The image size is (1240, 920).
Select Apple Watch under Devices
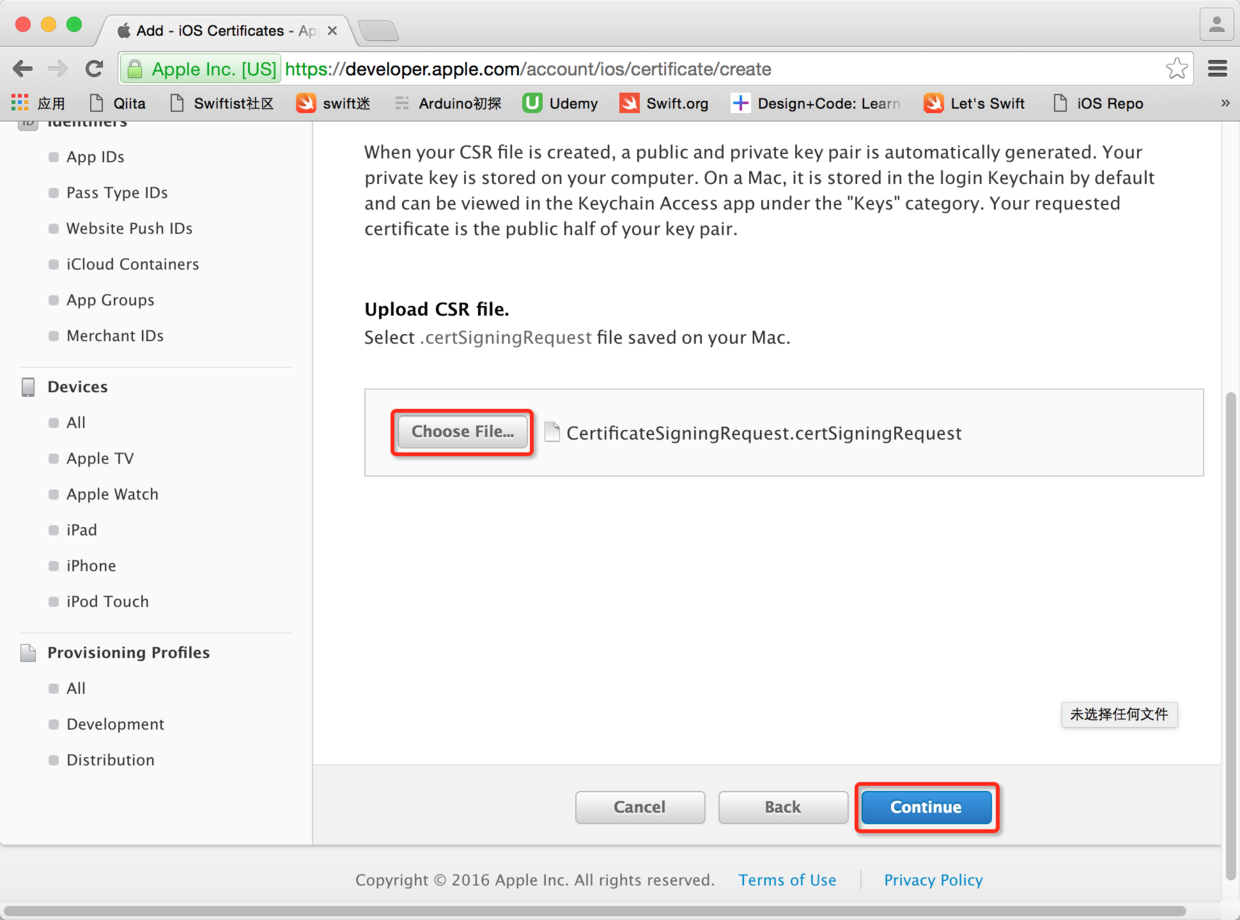pyautogui.click(x=112, y=494)
